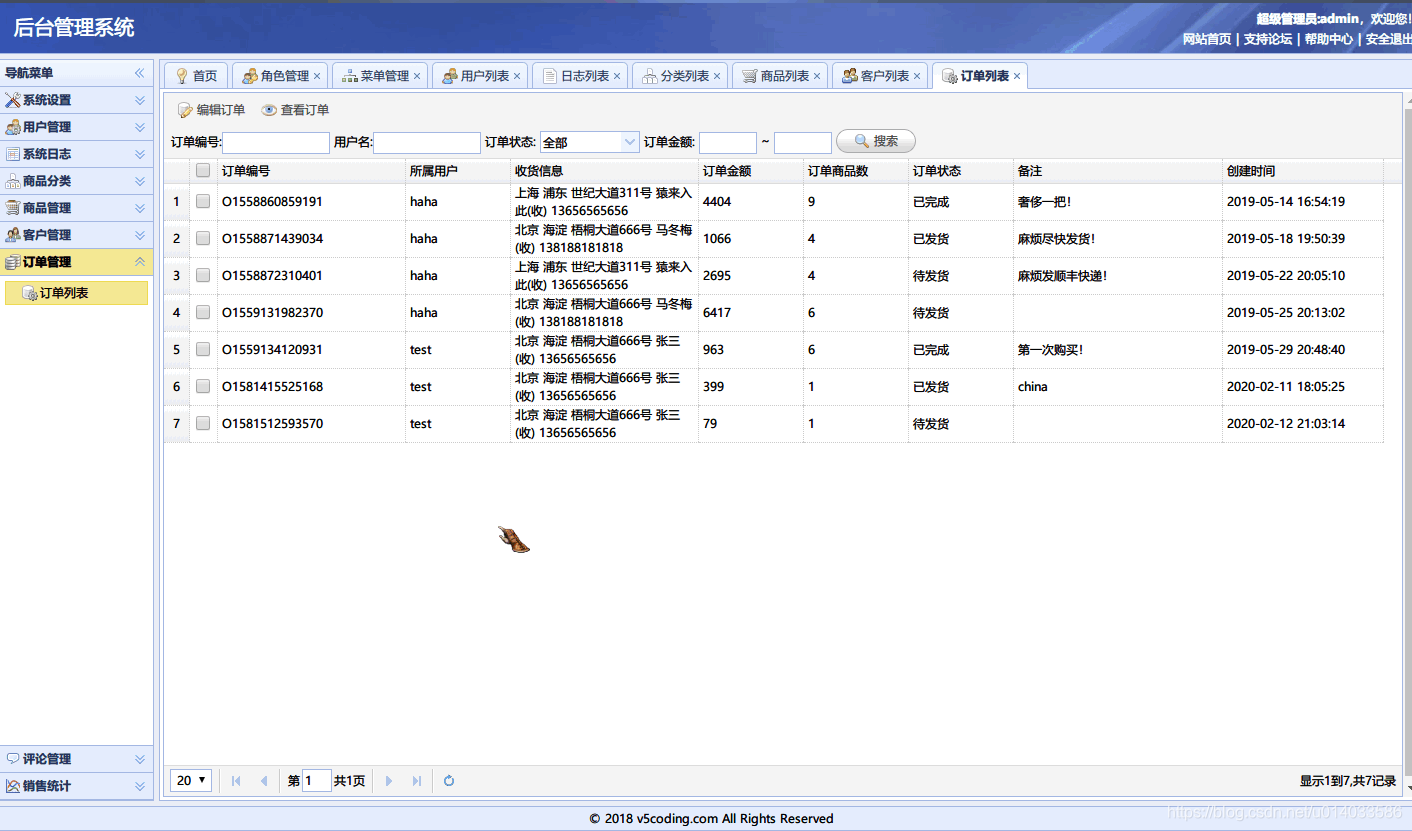Close the 分类列表 tab with its x
Viewport: 1412px width, 831px height.
[x=717, y=76]
